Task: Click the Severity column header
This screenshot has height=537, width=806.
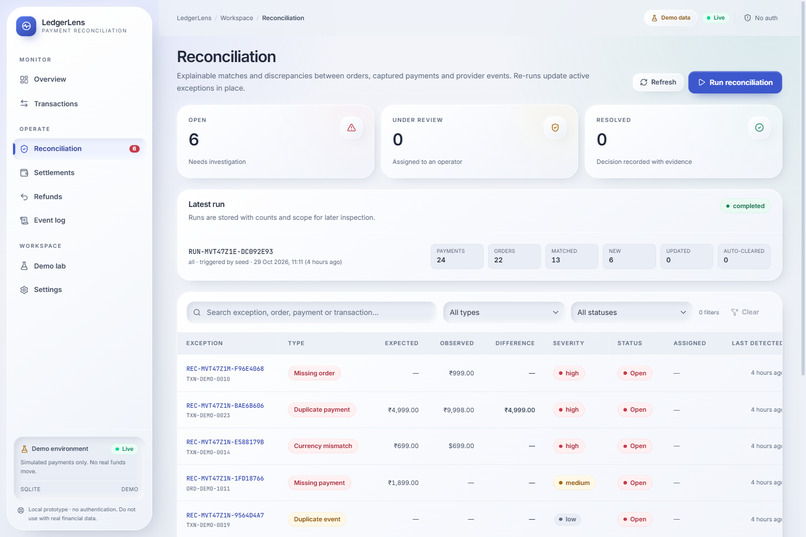Action: [569, 343]
